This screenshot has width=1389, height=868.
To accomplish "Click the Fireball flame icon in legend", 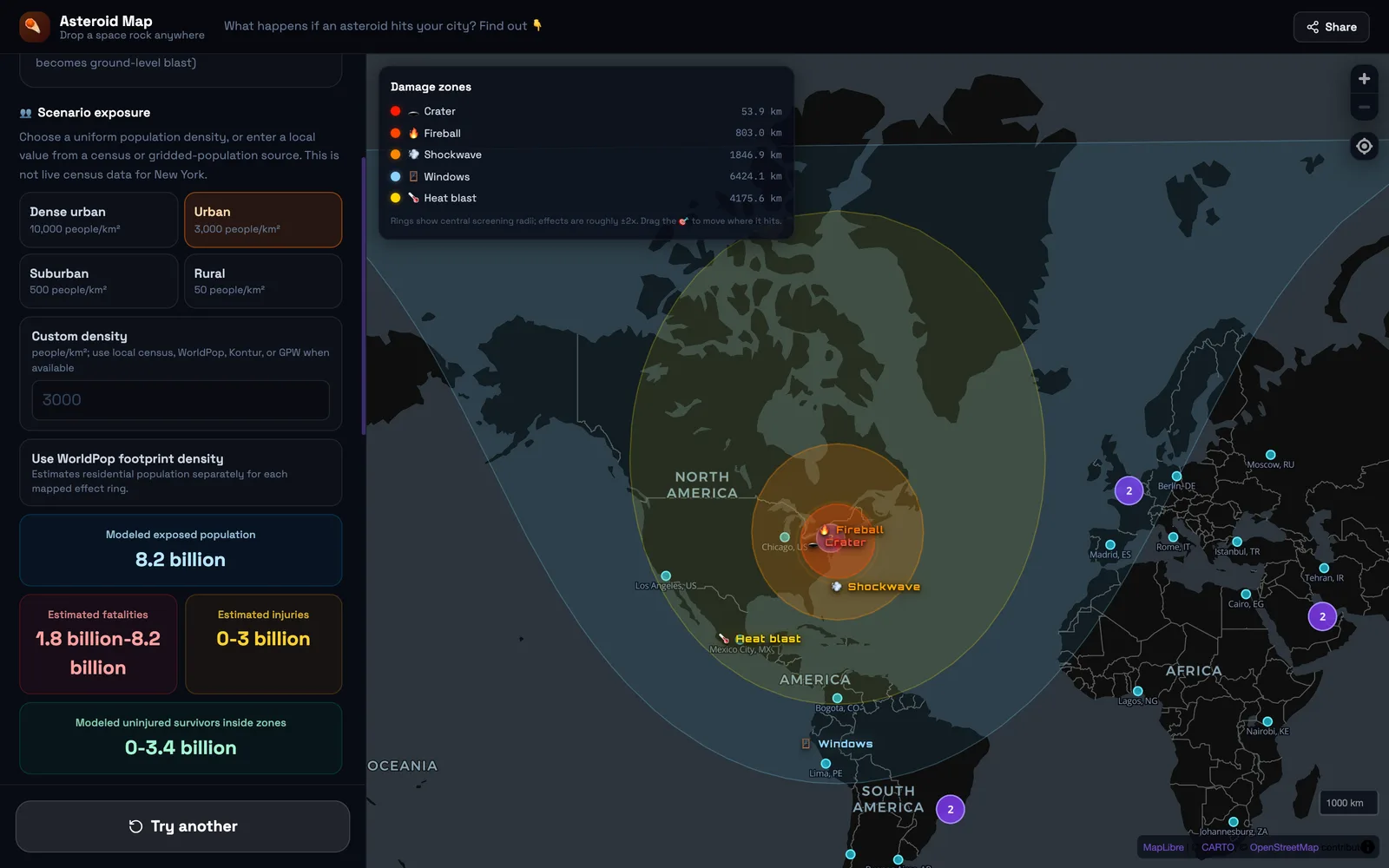I will point(414,133).
